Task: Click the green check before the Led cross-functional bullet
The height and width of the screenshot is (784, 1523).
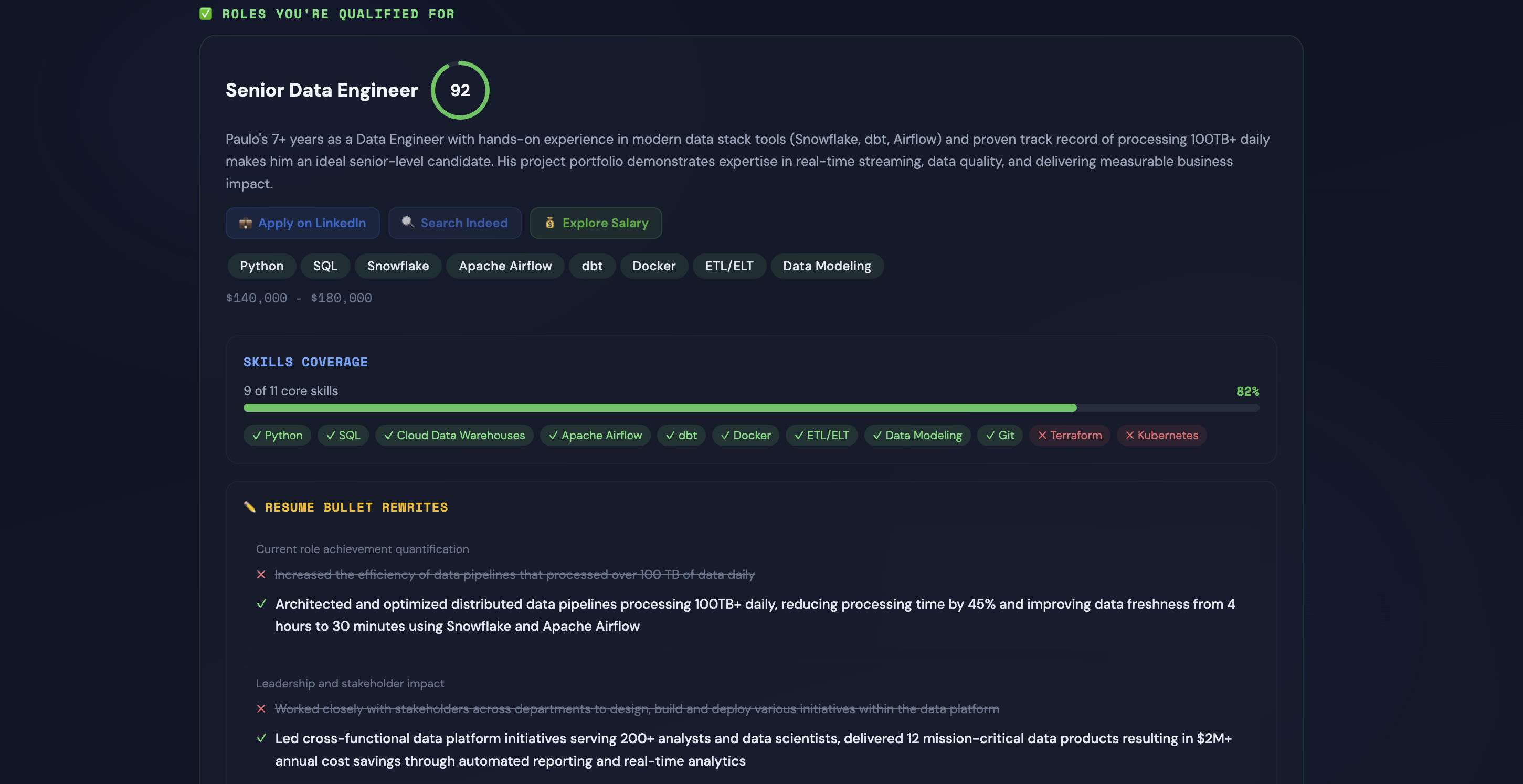Action: [x=261, y=738]
